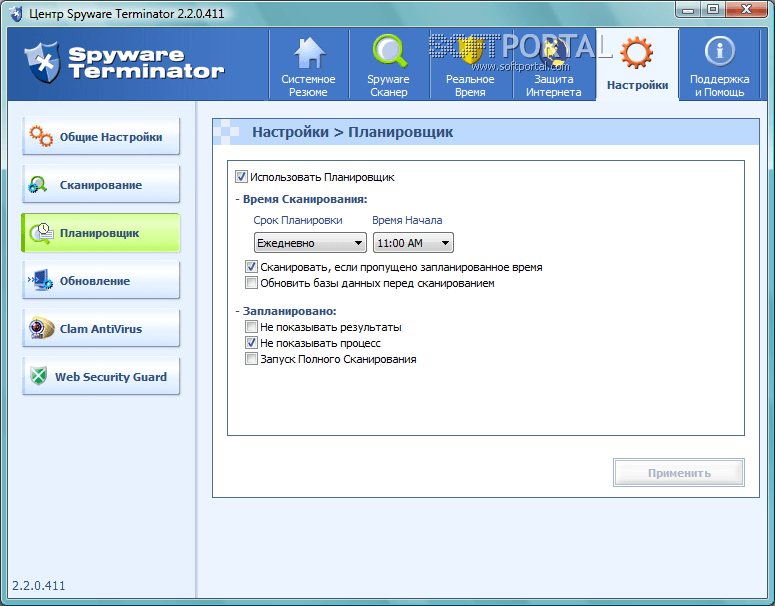775x606 pixels.
Task: Click the Spyware Сканер magnifier icon
Action: pyautogui.click(x=389, y=51)
